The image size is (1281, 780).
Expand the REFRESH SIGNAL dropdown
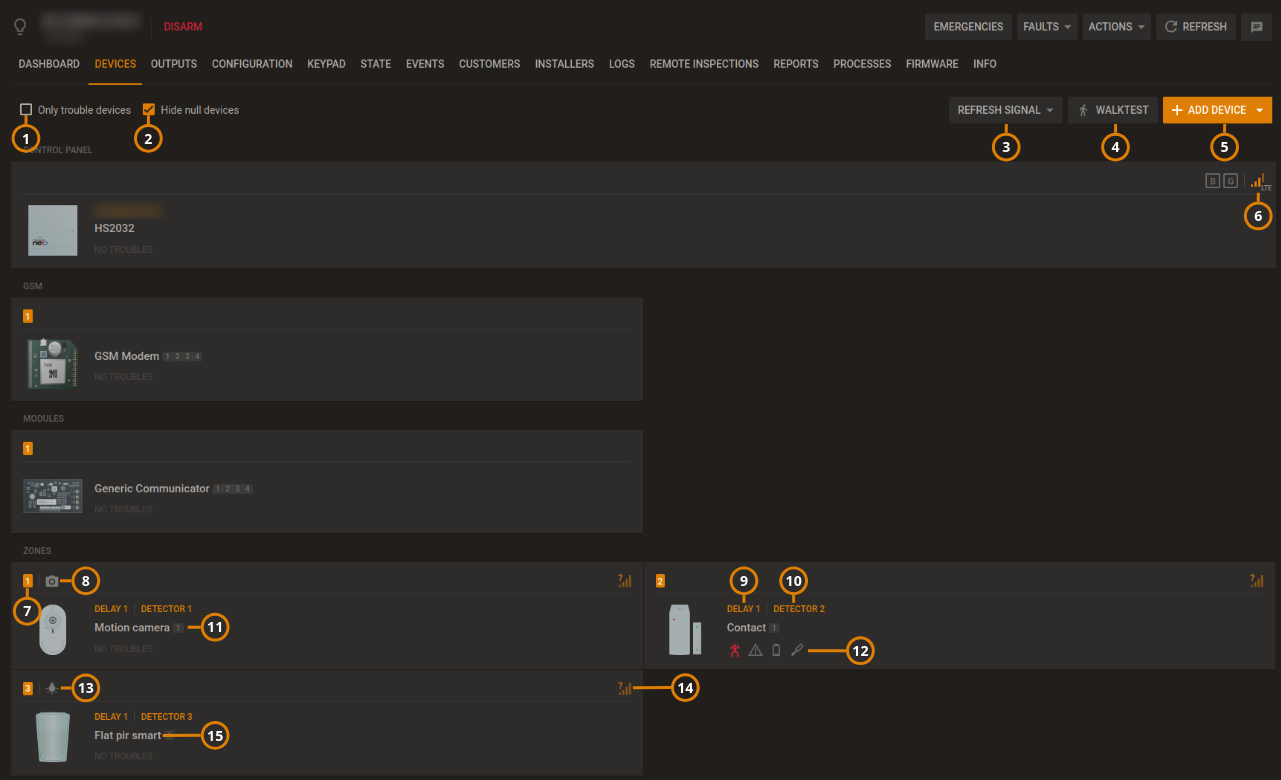(1004, 110)
